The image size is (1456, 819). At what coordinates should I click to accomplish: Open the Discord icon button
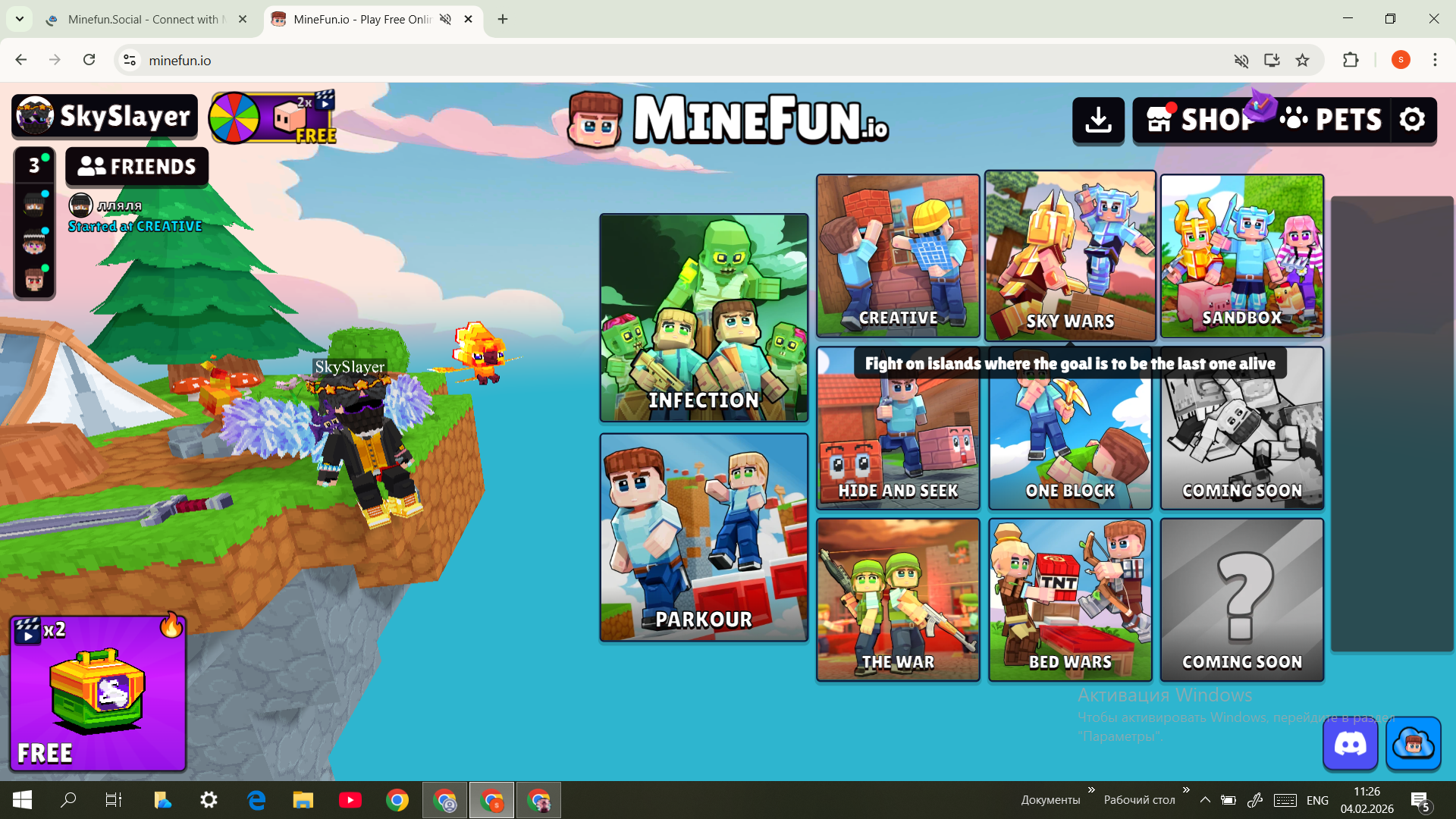point(1350,744)
